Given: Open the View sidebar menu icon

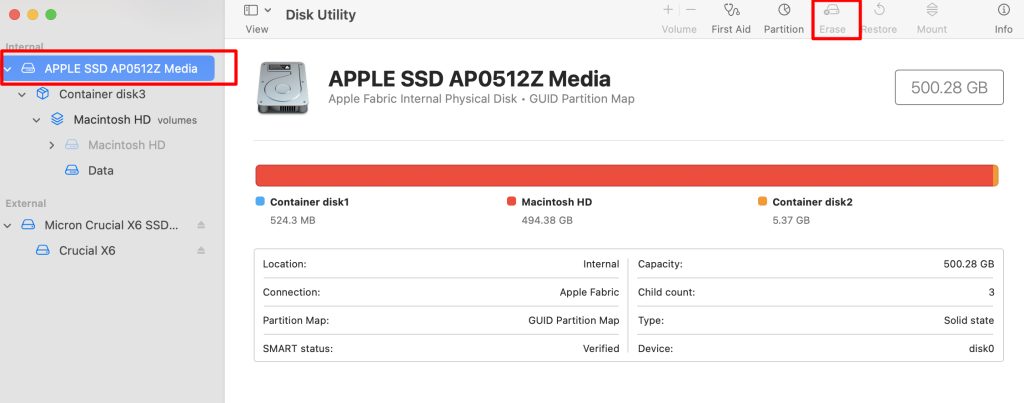Looking at the screenshot, I should click(x=251, y=10).
